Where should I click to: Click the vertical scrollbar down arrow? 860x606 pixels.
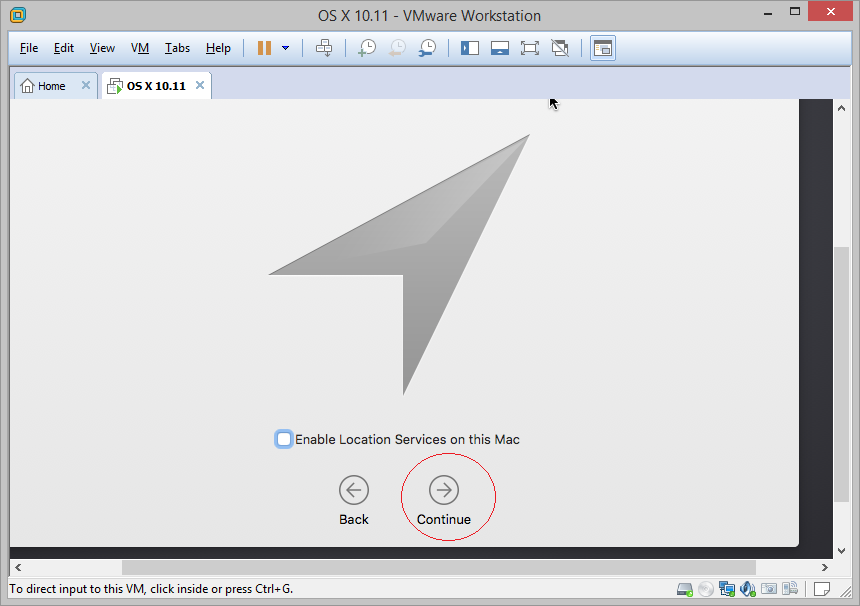pyautogui.click(x=841, y=551)
